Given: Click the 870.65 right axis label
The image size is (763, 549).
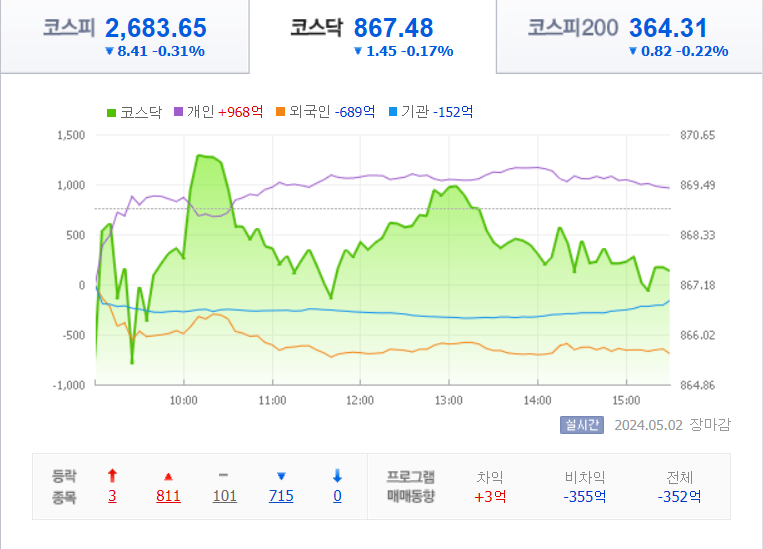Looking at the screenshot, I should tap(697, 135).
